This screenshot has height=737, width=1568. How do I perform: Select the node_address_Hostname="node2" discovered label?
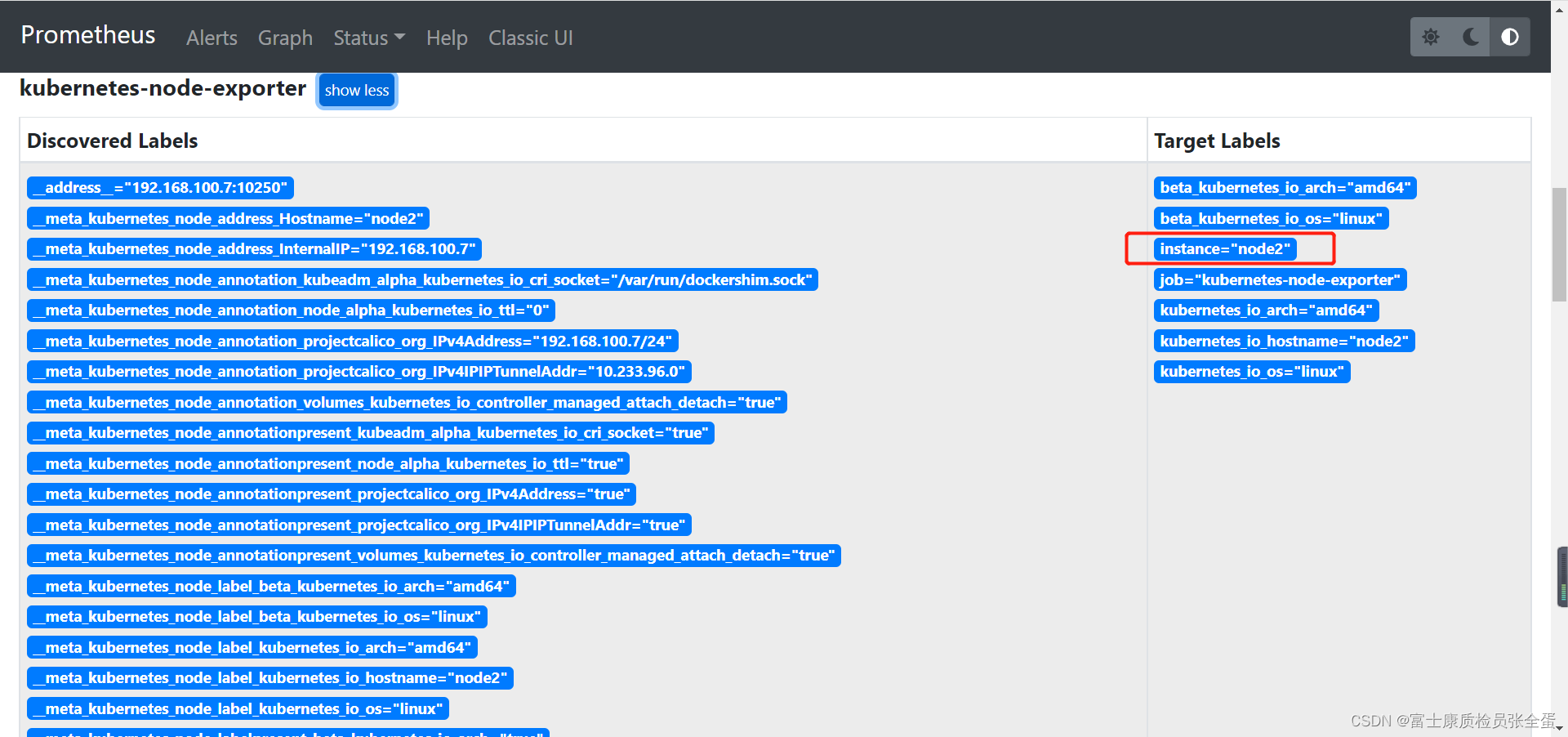[228, 218]
